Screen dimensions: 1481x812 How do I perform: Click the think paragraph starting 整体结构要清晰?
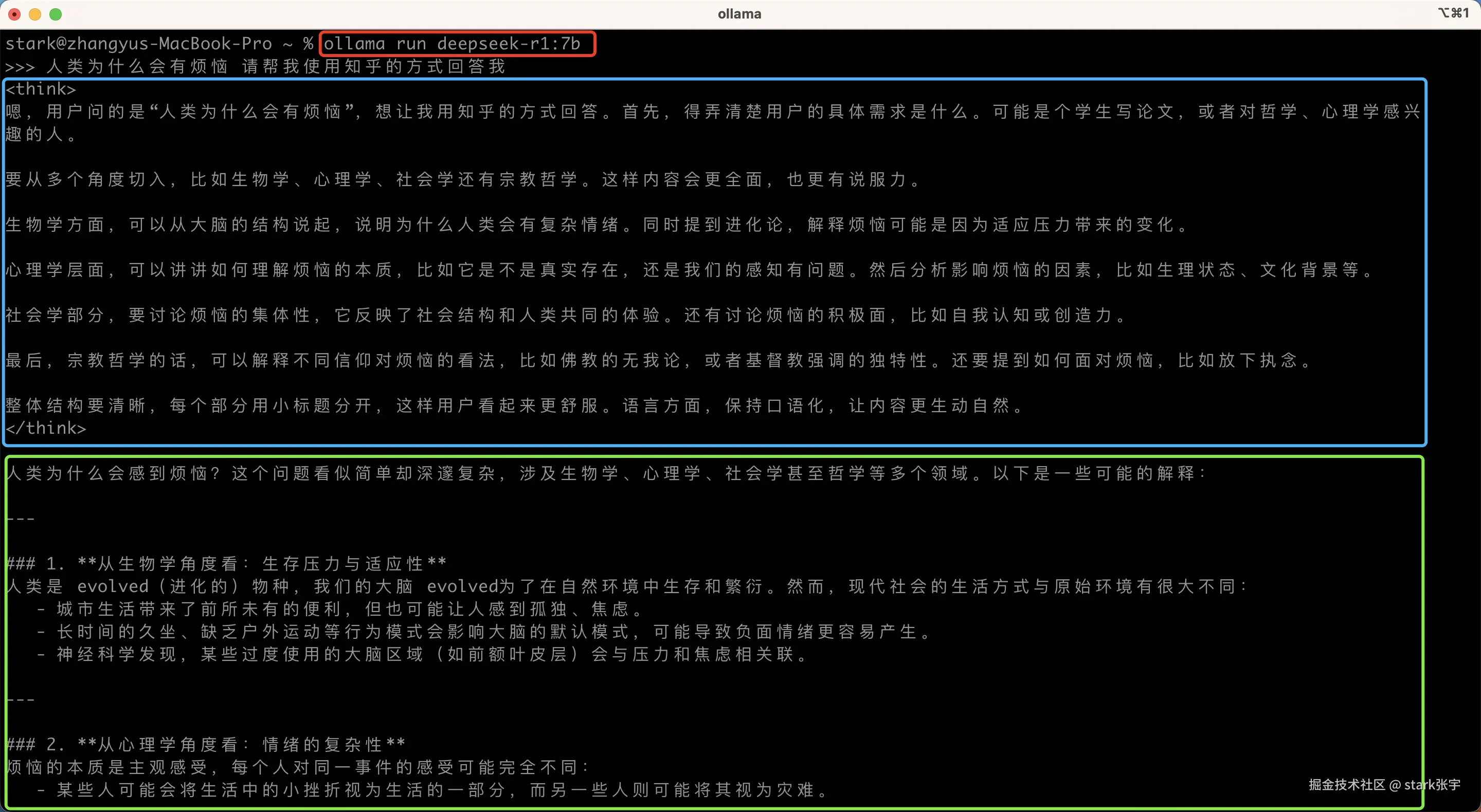pyautogui.click(x=515, y=405)
